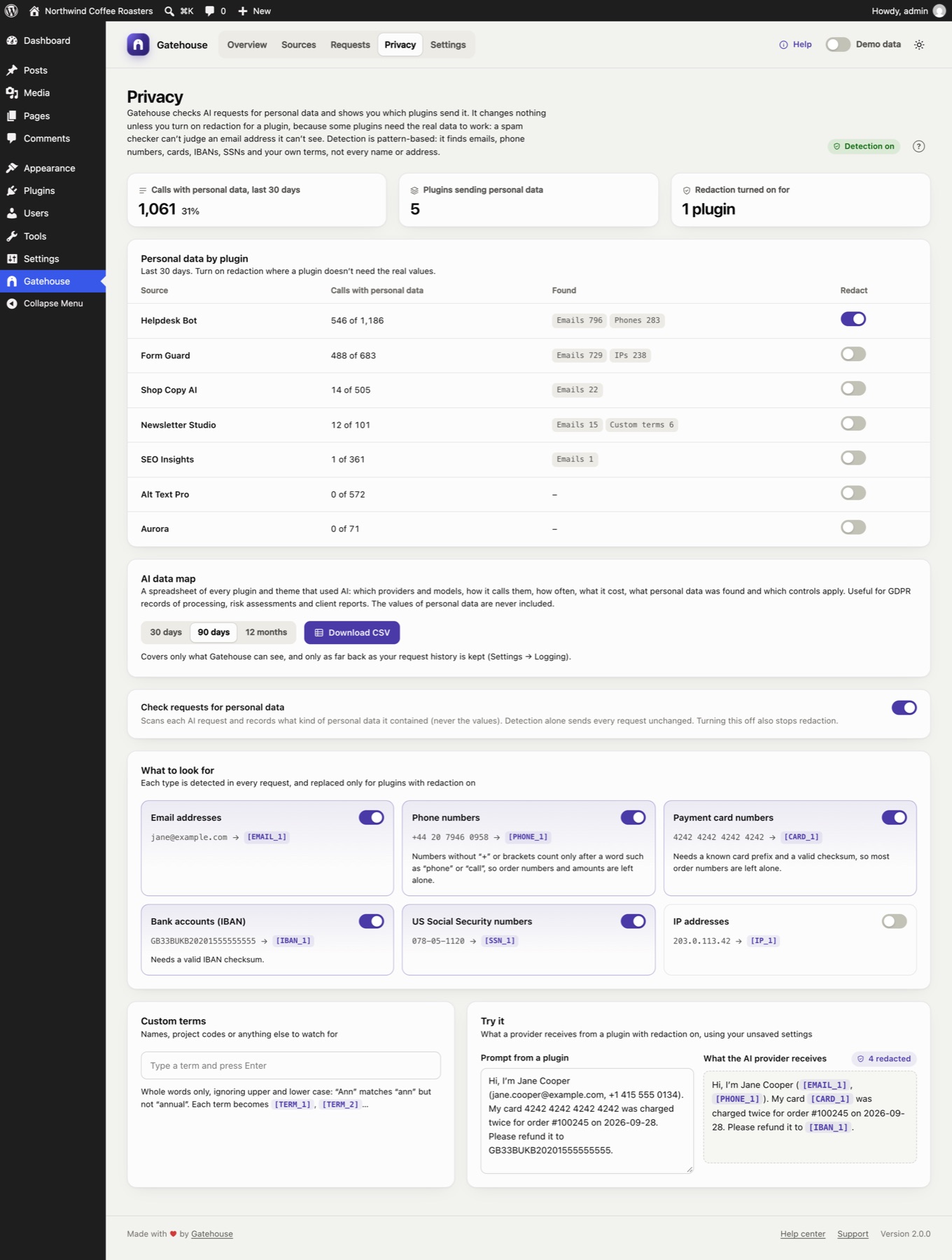Focus the custom terms input field
This screenshot has width=952, height=1260.
tap(290, 1065)
